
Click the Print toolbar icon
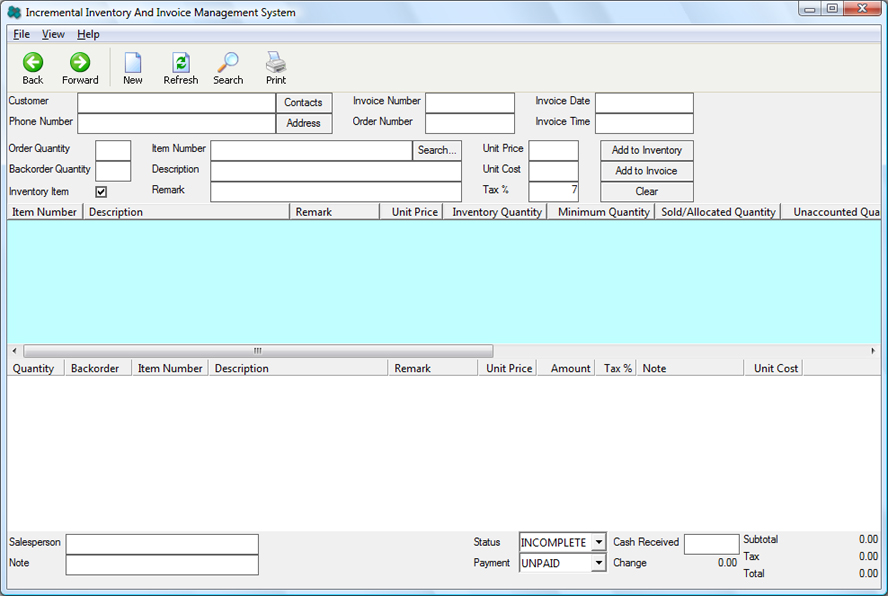[276, 63]
